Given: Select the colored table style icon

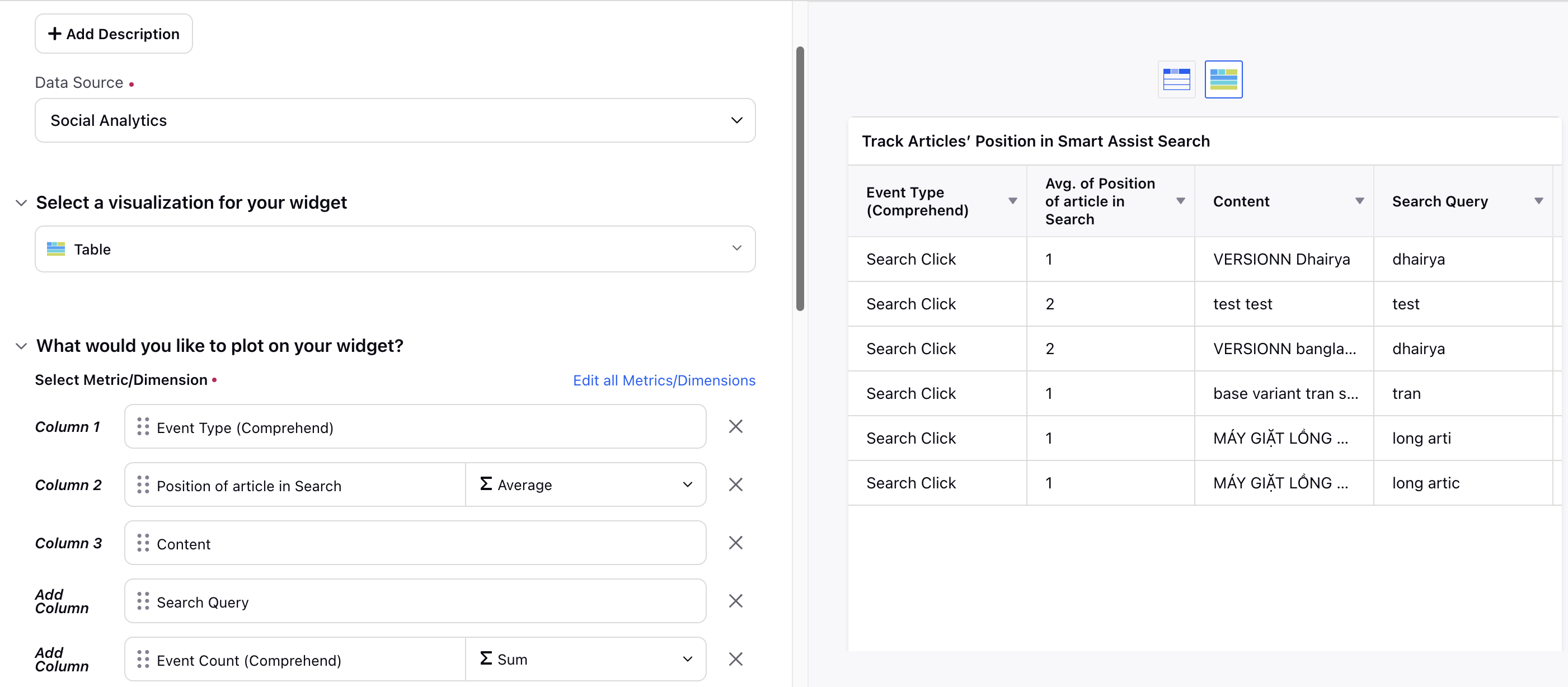Looking at the screenshot, I should point(1223,79).
